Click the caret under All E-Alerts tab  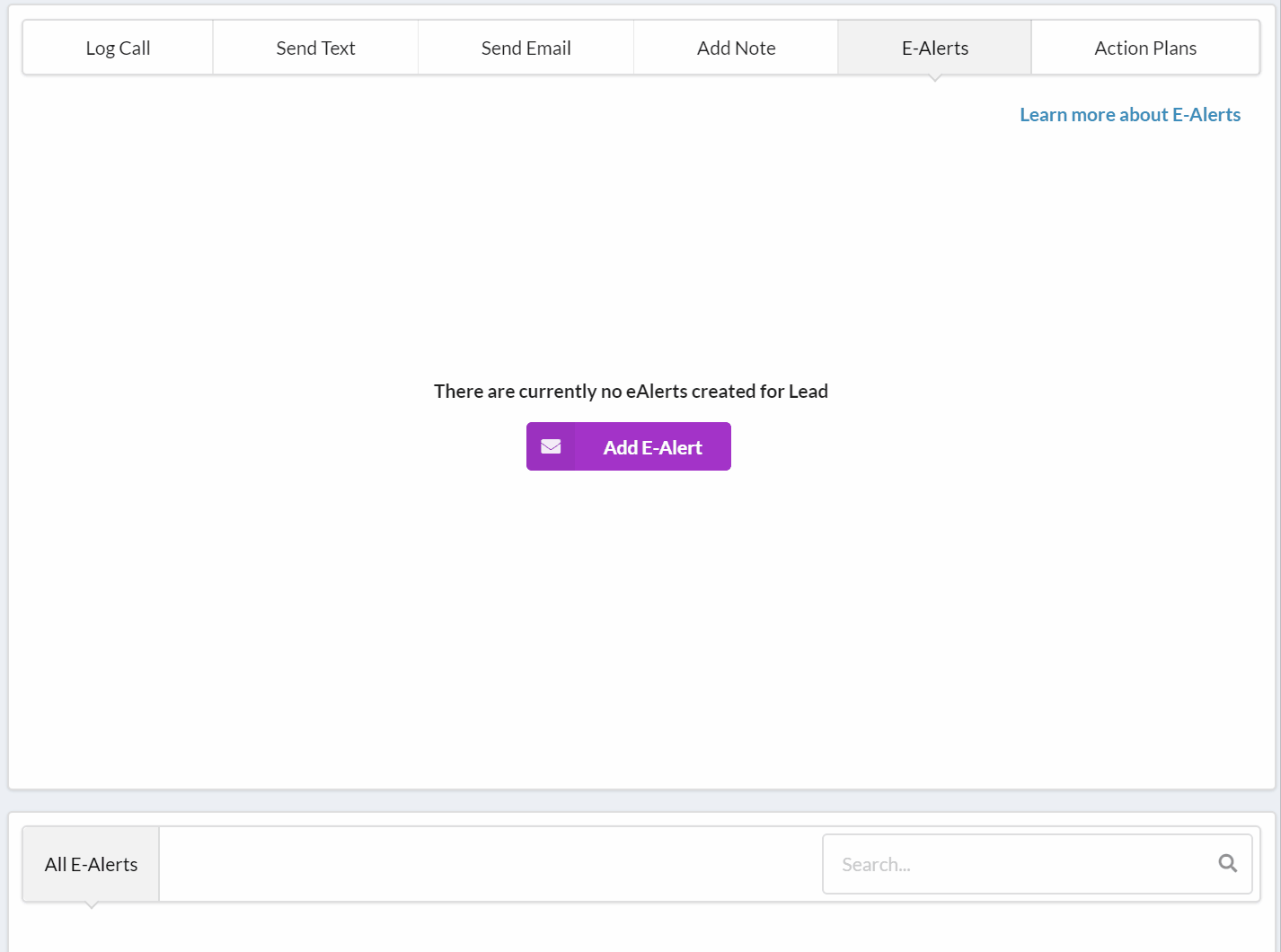[91, 905]
